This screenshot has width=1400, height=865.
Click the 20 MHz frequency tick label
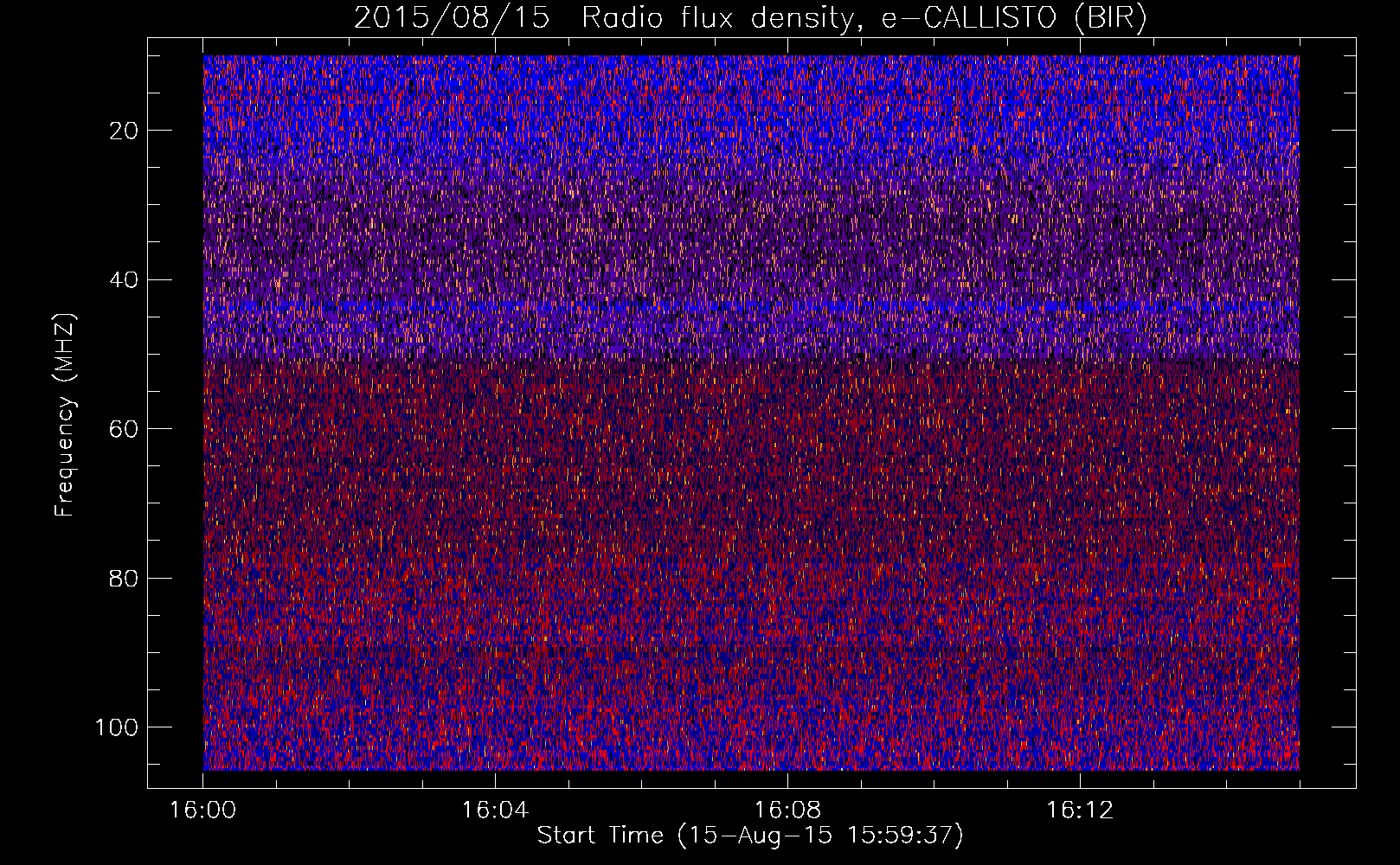point(125,131)
